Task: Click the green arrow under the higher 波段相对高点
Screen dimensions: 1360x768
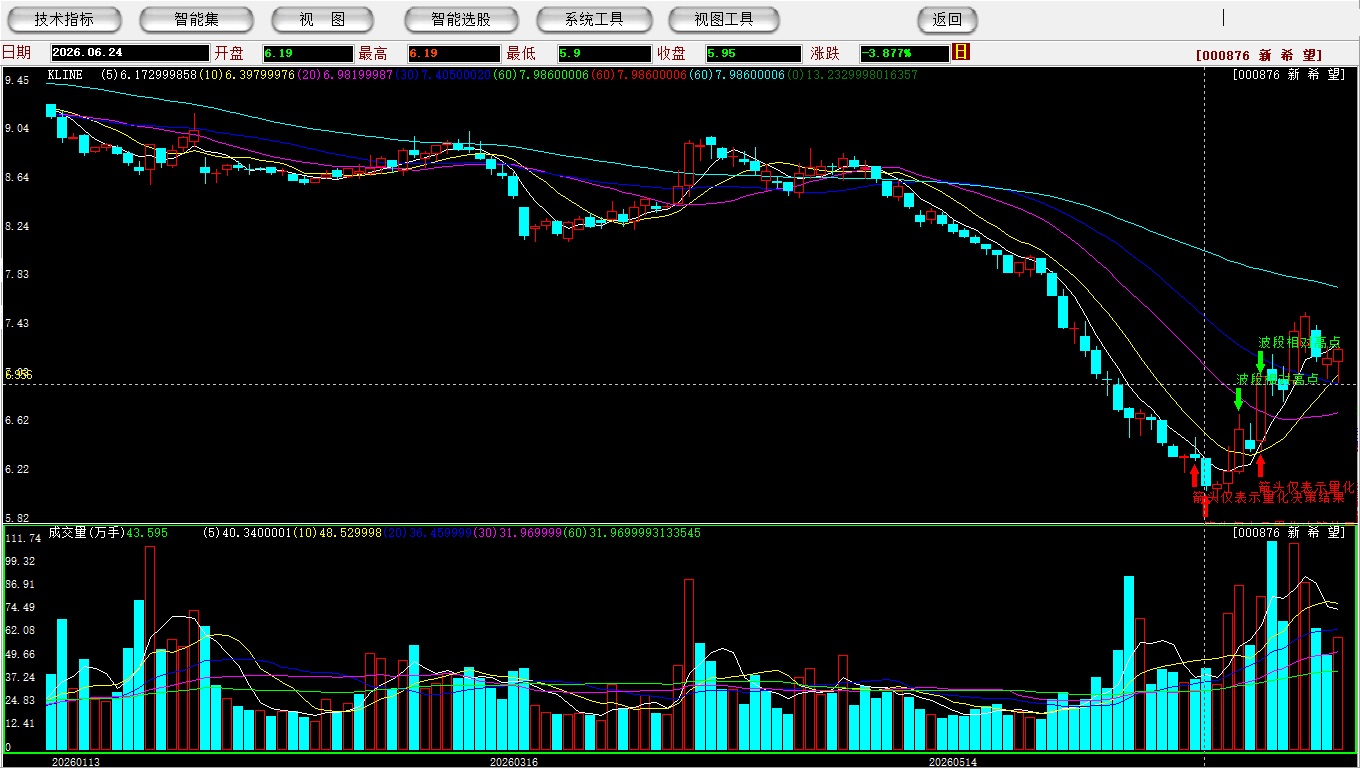Action: coord(1260,361)
